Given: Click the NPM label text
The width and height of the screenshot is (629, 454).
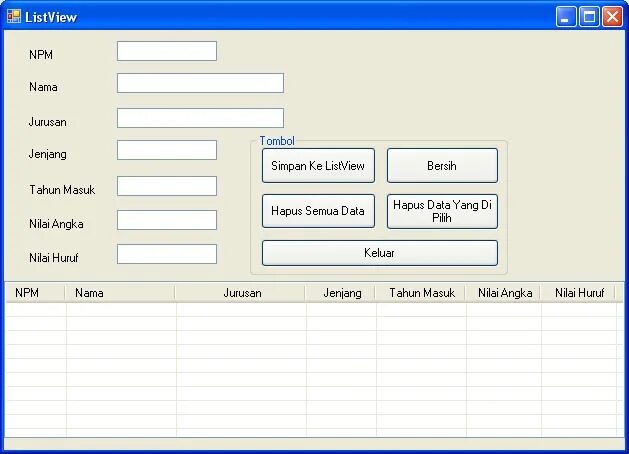Looking at the screenshot, I should pos(41,55).
